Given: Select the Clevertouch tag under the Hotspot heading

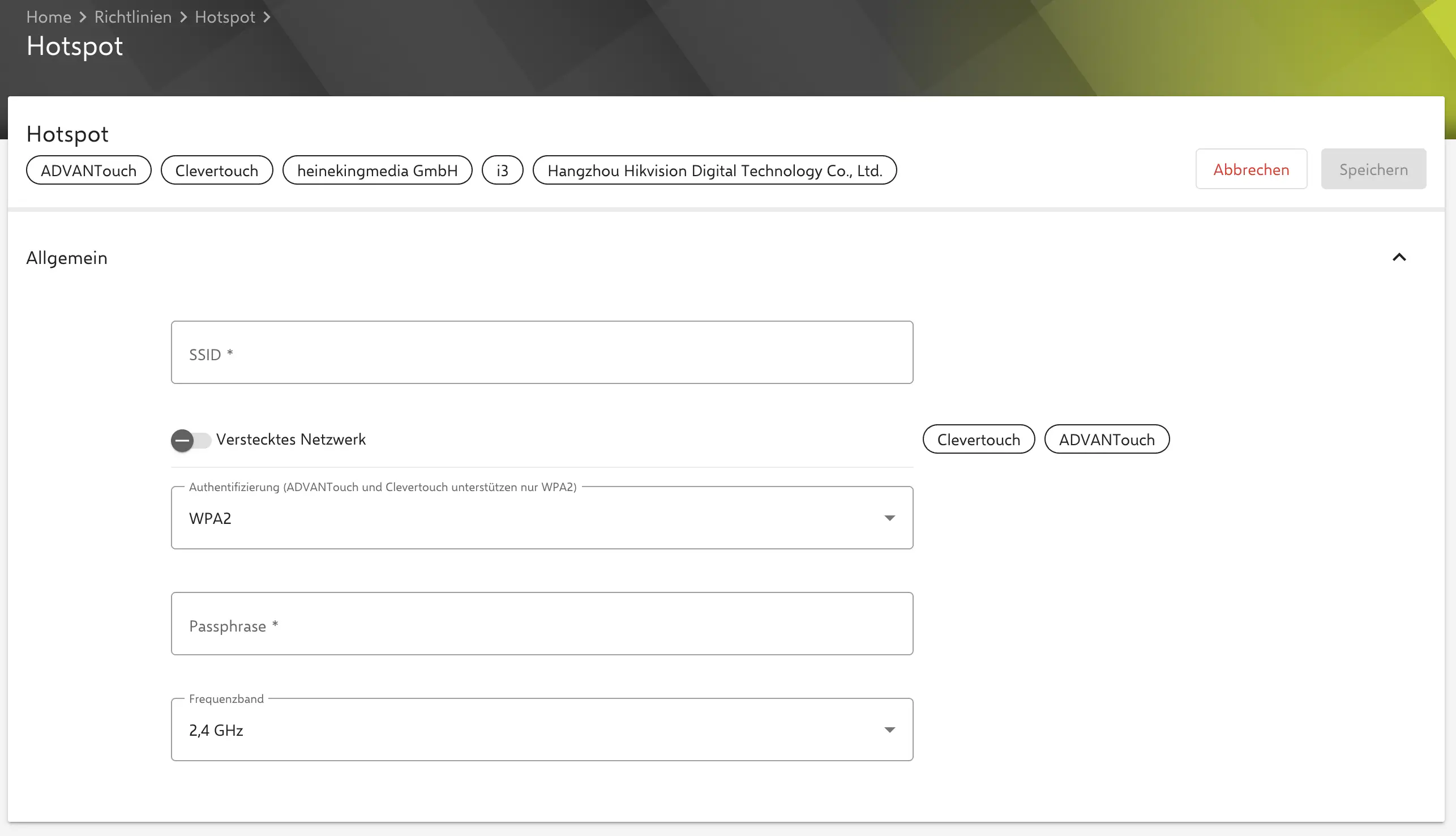Looking at the screenshot, I should (x=216, y=170).
